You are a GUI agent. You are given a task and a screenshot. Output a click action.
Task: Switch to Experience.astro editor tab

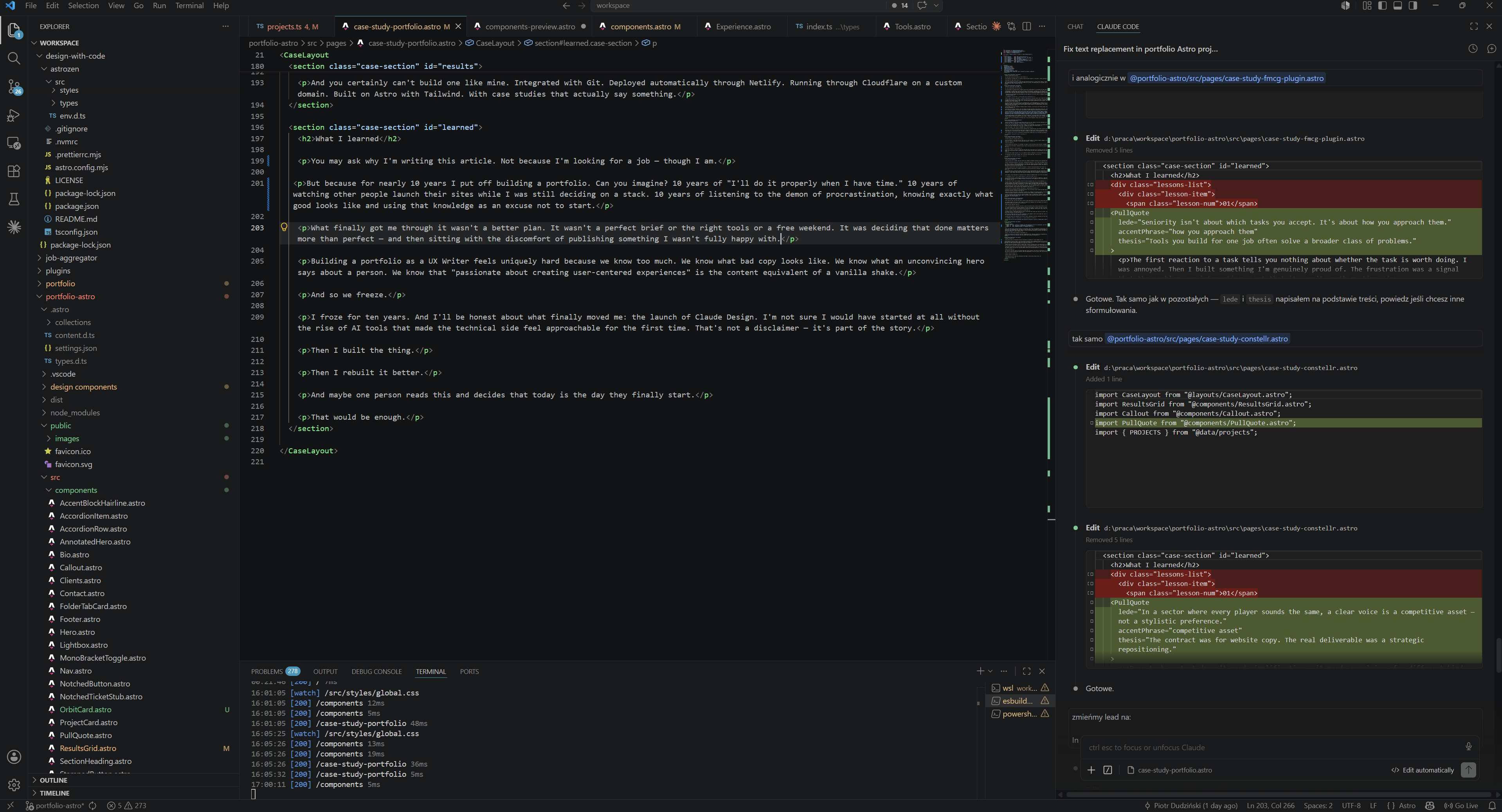point(742,26)
